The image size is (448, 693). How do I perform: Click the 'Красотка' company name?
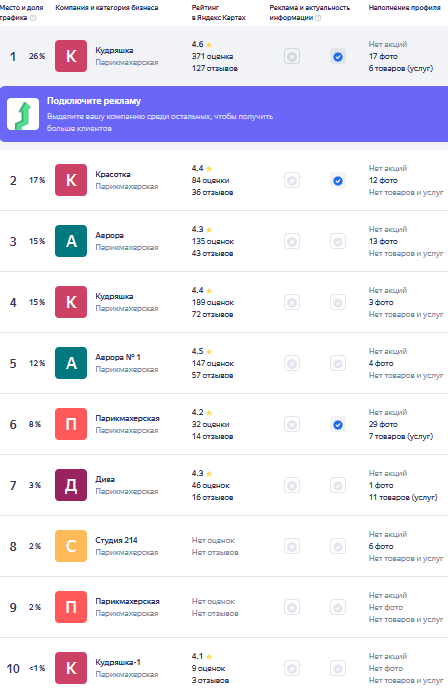pos(113,174)
